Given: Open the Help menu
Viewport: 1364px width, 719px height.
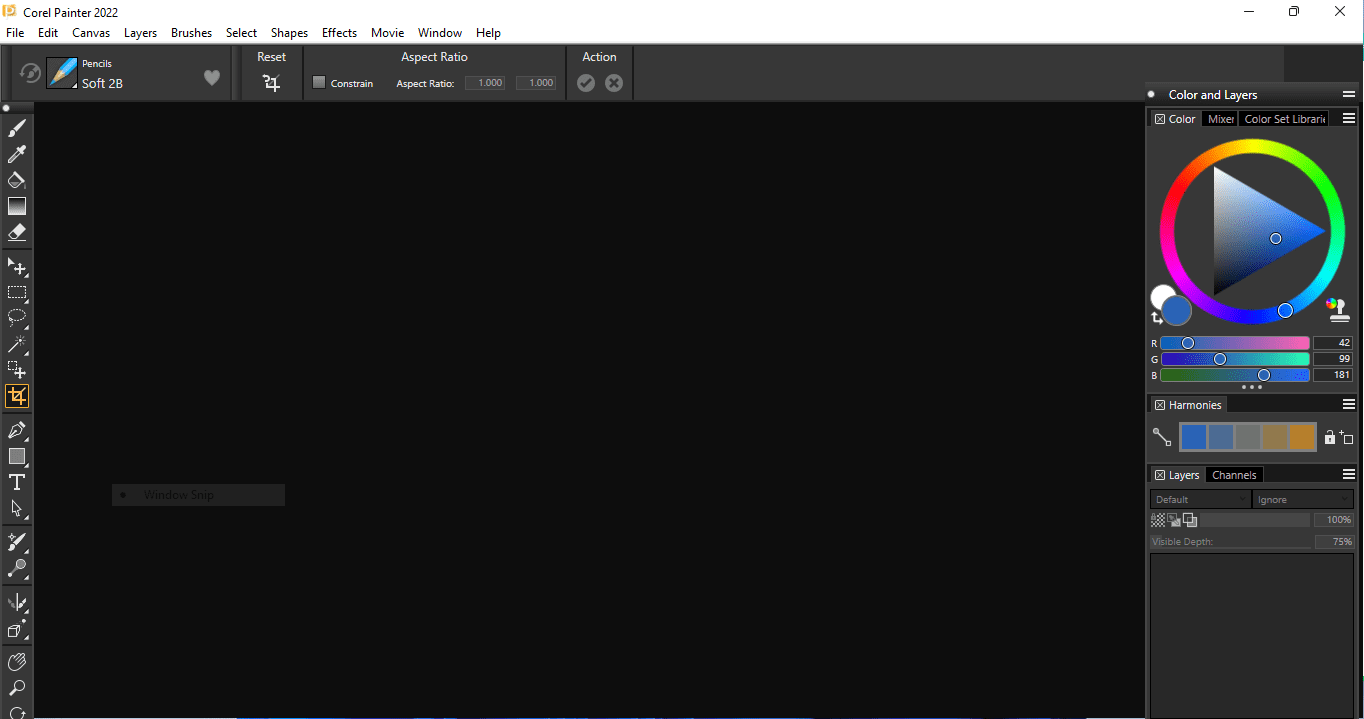Looking at the screenshot, I should (x=488, y=33).
